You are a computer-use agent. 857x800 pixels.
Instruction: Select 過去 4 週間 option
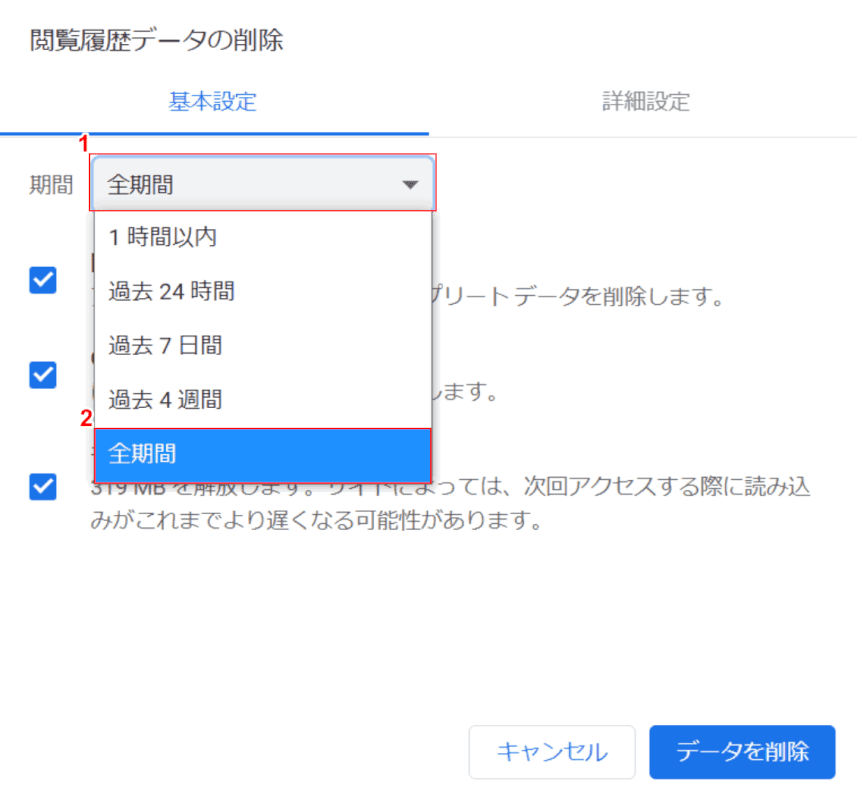(263, 399)
